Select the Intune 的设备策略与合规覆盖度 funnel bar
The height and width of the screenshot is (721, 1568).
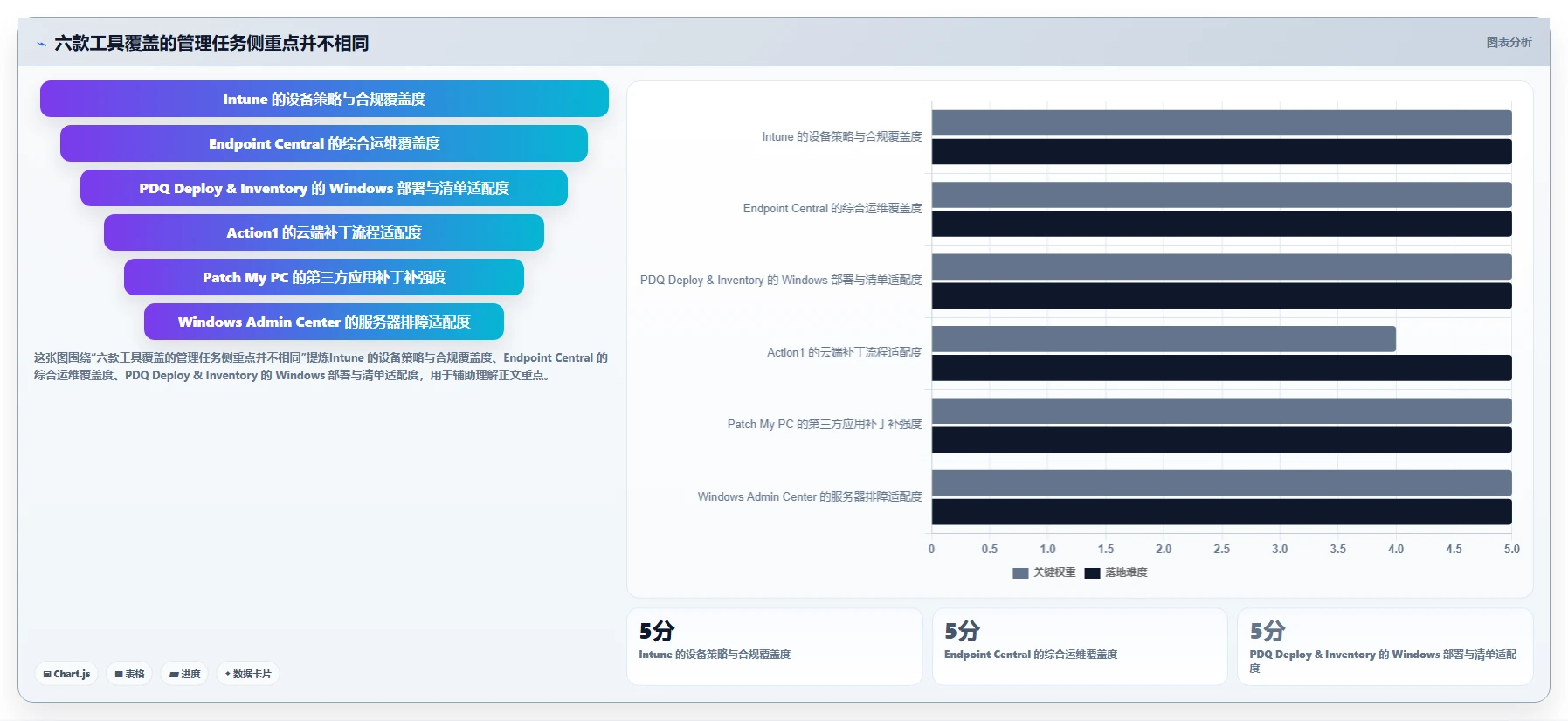[324, 99]
